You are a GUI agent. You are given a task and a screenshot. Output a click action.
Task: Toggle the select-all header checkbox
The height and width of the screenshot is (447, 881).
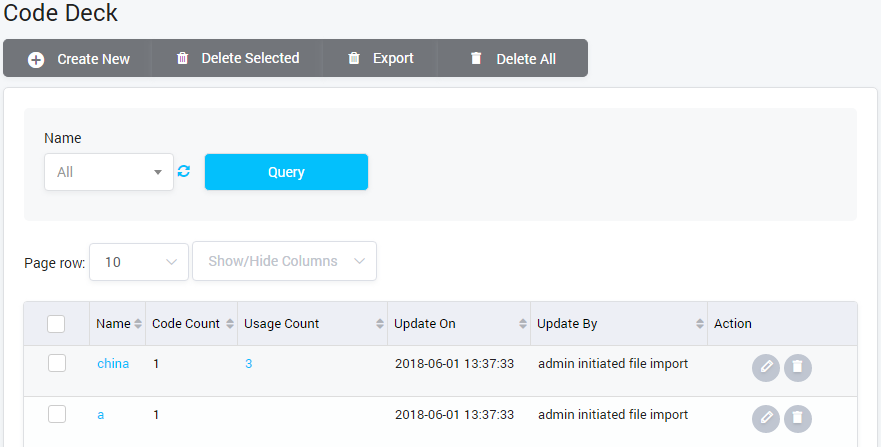[57, 324]
